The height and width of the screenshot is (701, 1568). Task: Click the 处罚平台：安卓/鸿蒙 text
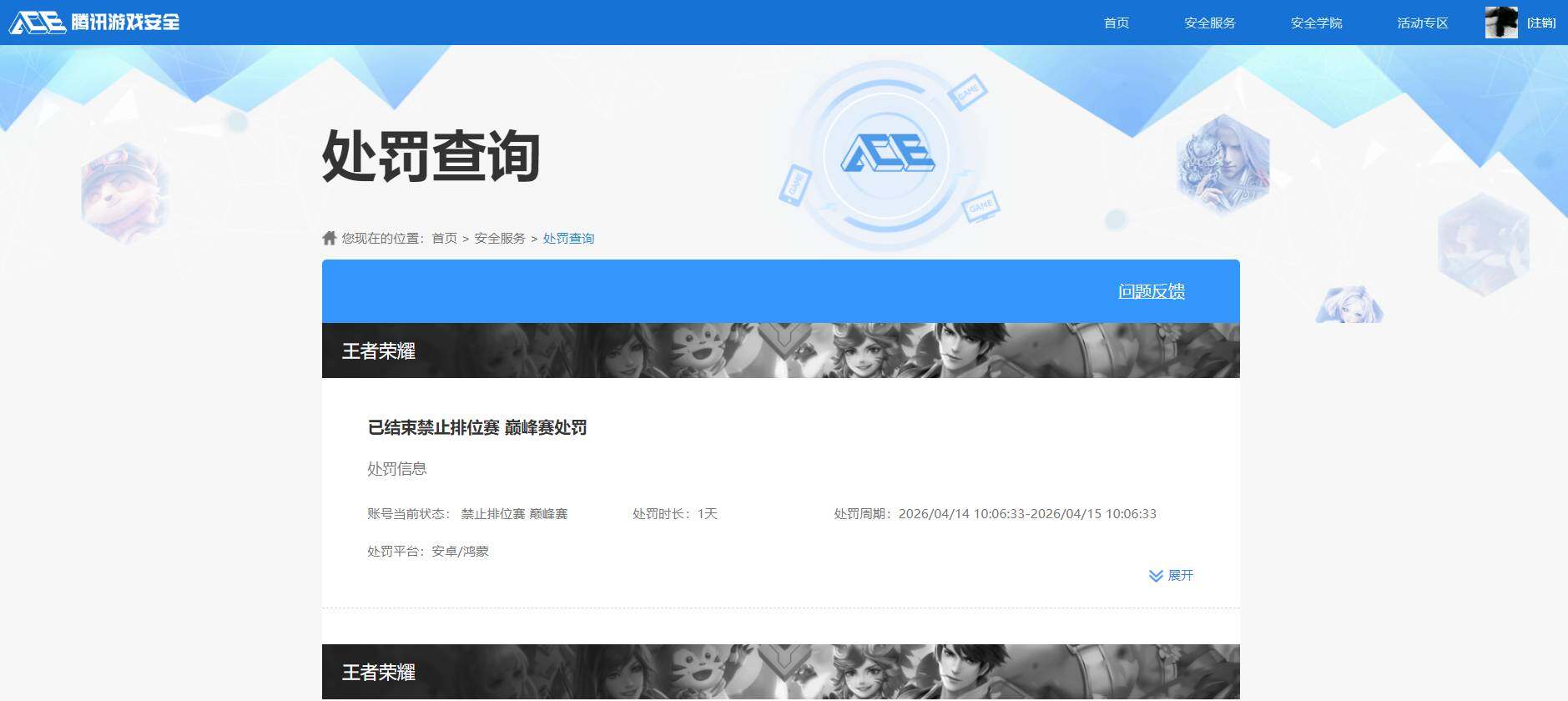428,552
